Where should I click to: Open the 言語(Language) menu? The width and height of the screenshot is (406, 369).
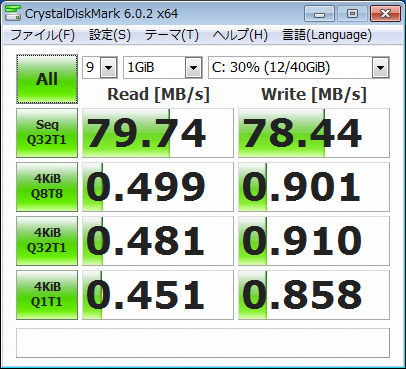tap(327, 35)
